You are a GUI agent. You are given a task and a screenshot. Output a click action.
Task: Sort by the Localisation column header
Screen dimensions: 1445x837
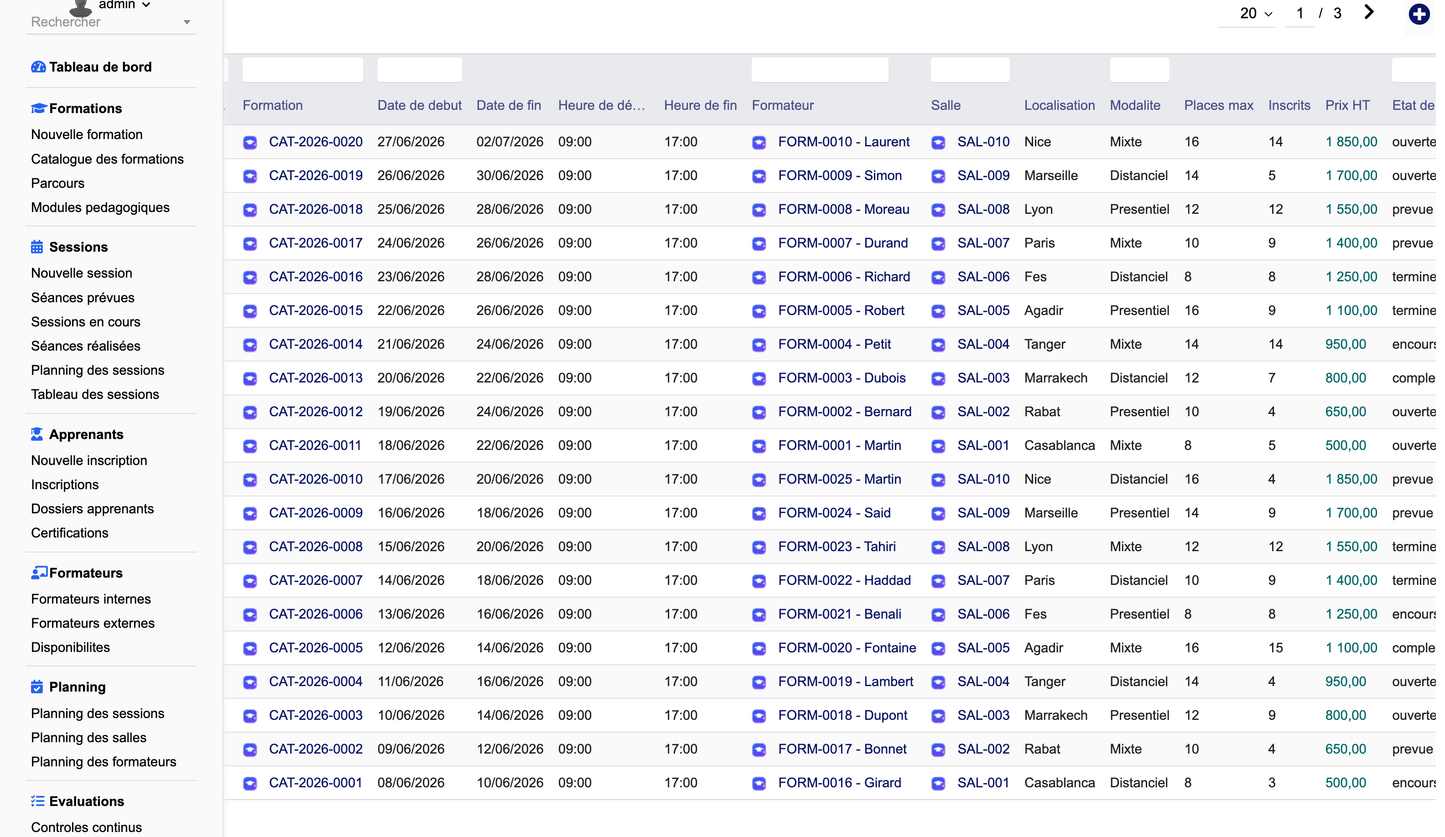pos(1059,105)
